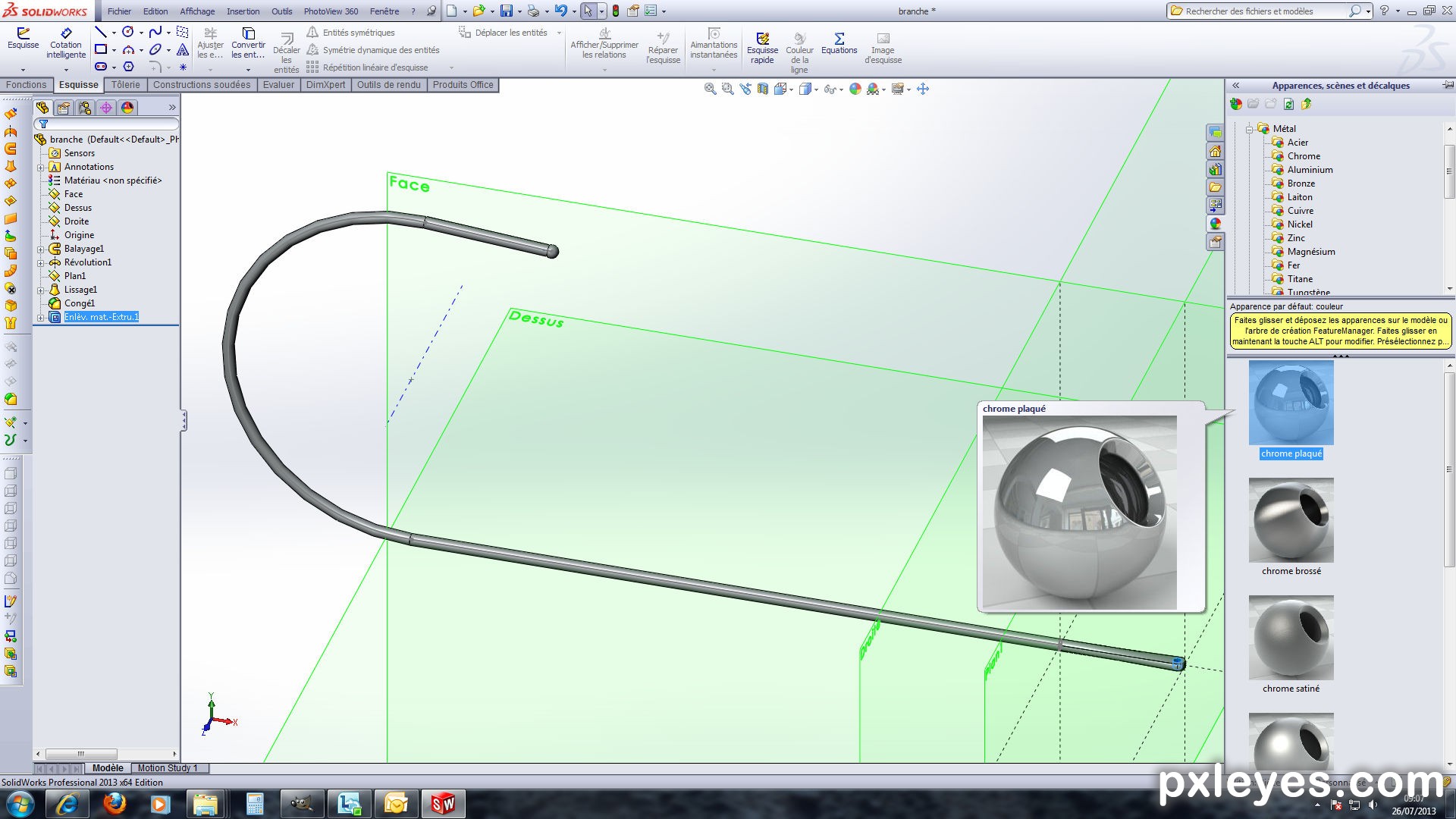Click Répétition linéaire d'esquisse button
This screenshot has width=1456, height=819.
click(x=367, y=67)
